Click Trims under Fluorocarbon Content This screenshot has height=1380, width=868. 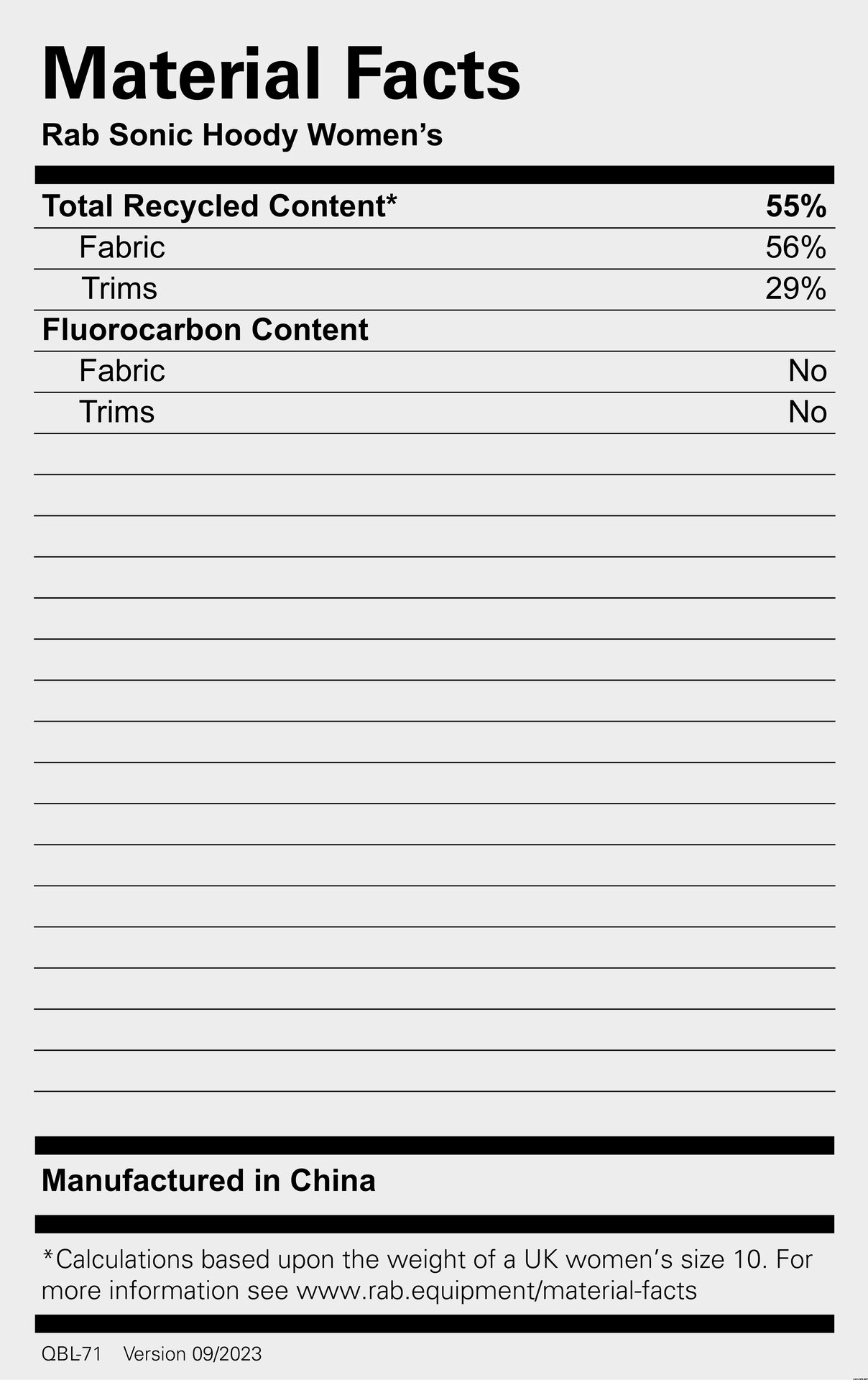(x=117, y=413)
